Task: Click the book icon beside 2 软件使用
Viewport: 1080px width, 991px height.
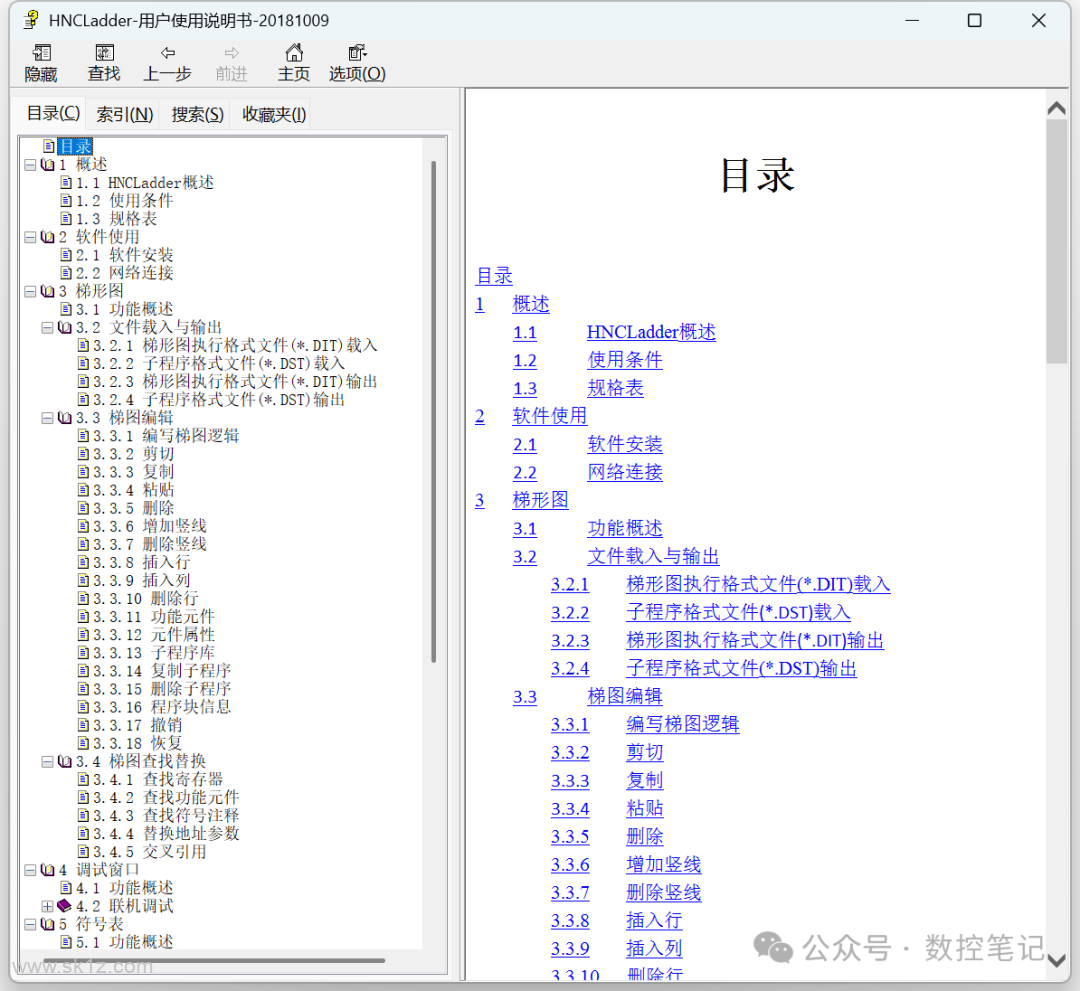Action: pyautogui.click(x=48, y=237)
